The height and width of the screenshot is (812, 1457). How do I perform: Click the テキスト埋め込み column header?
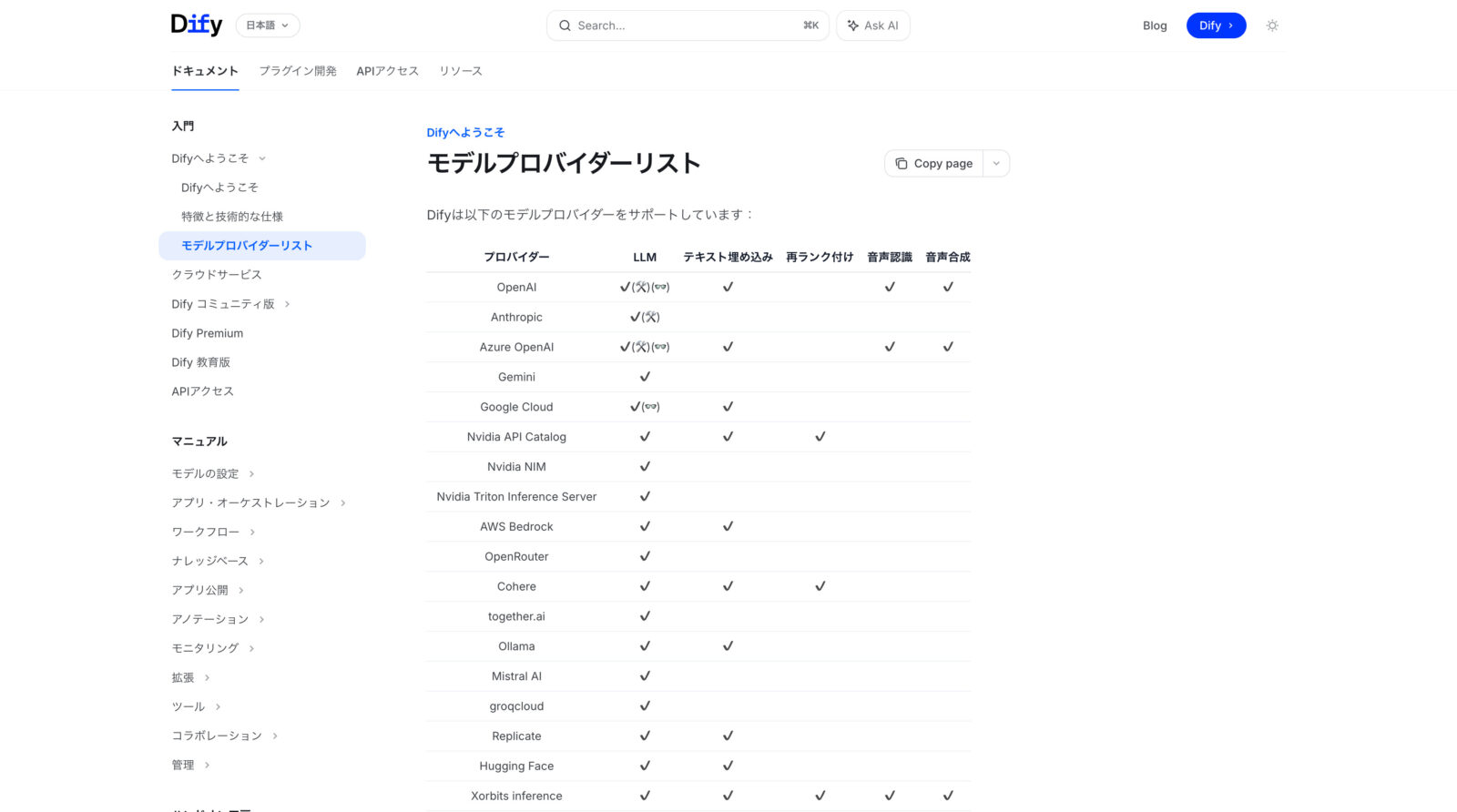pos(728,257)
